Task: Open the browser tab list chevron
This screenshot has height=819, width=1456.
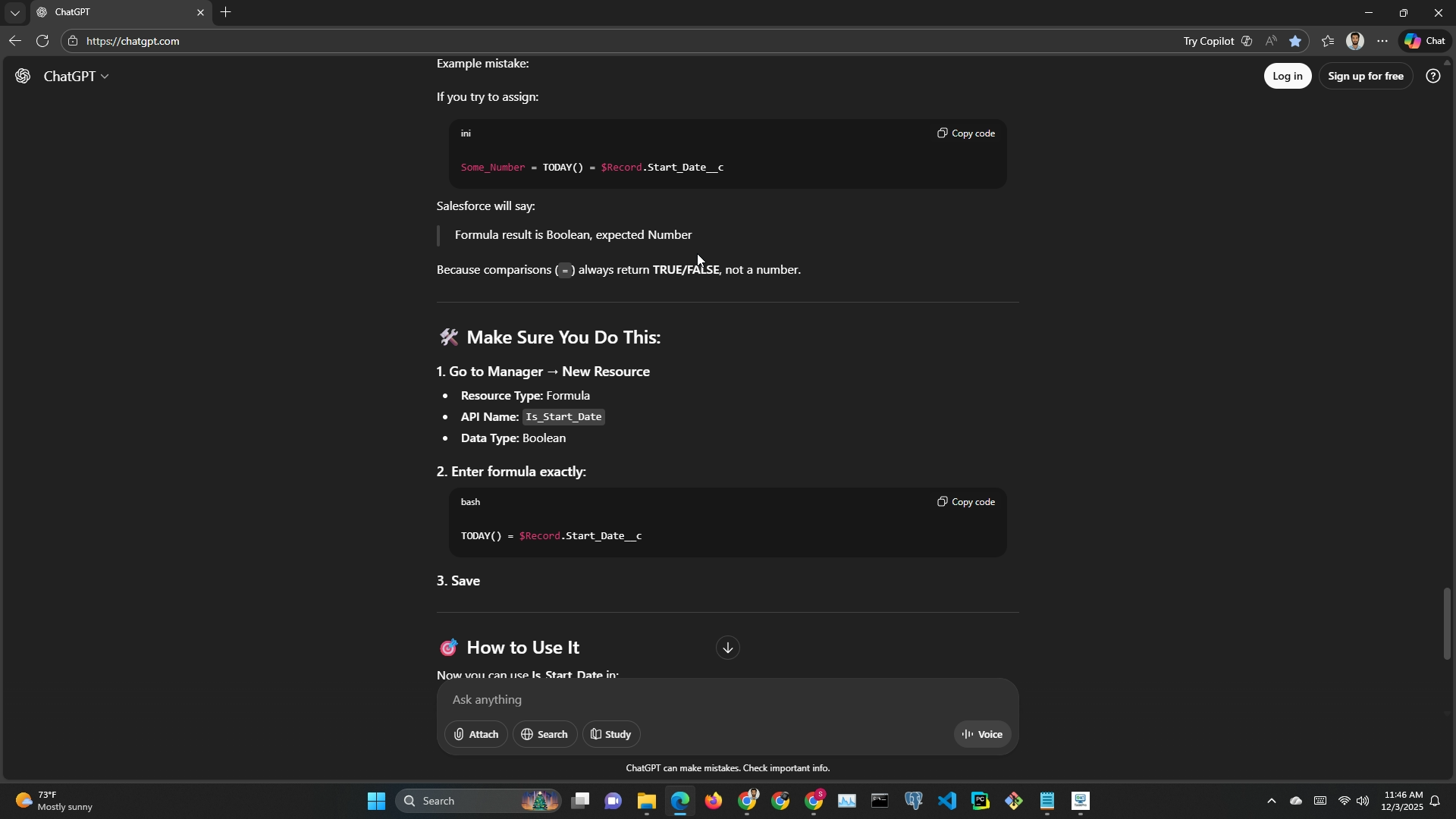Action: click(x=14, y=13)
